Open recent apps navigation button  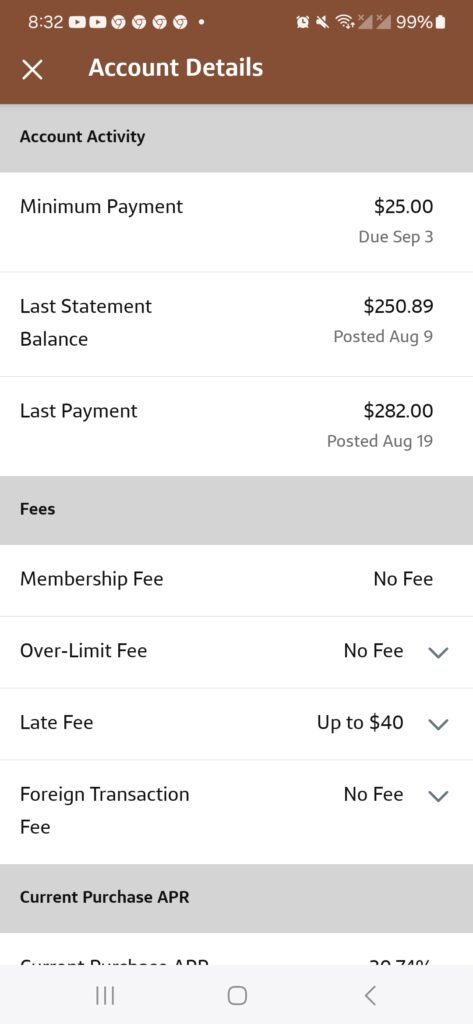click(x=105, y=995)
